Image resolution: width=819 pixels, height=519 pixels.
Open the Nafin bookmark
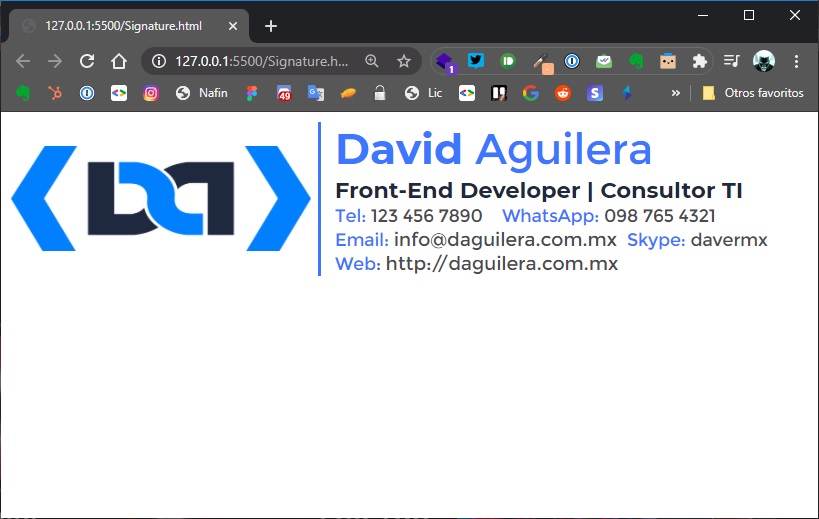pyautogui.click(x=202, y=93)
